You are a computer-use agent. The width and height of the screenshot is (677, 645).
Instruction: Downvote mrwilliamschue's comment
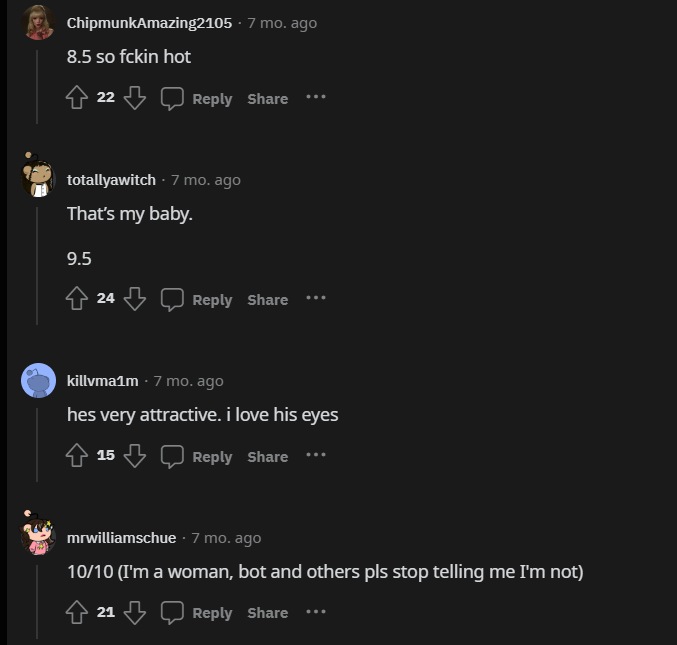(136, 612)
